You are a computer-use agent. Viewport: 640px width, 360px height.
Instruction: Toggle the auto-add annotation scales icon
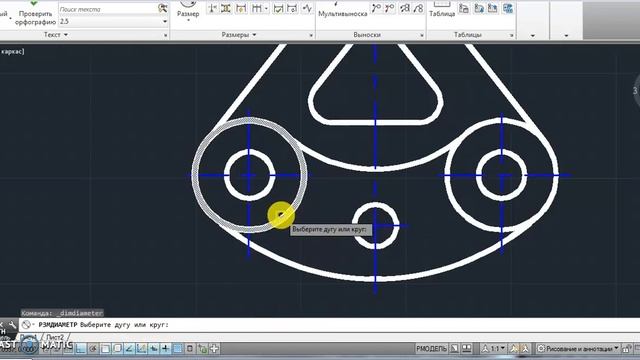[526, 349]
